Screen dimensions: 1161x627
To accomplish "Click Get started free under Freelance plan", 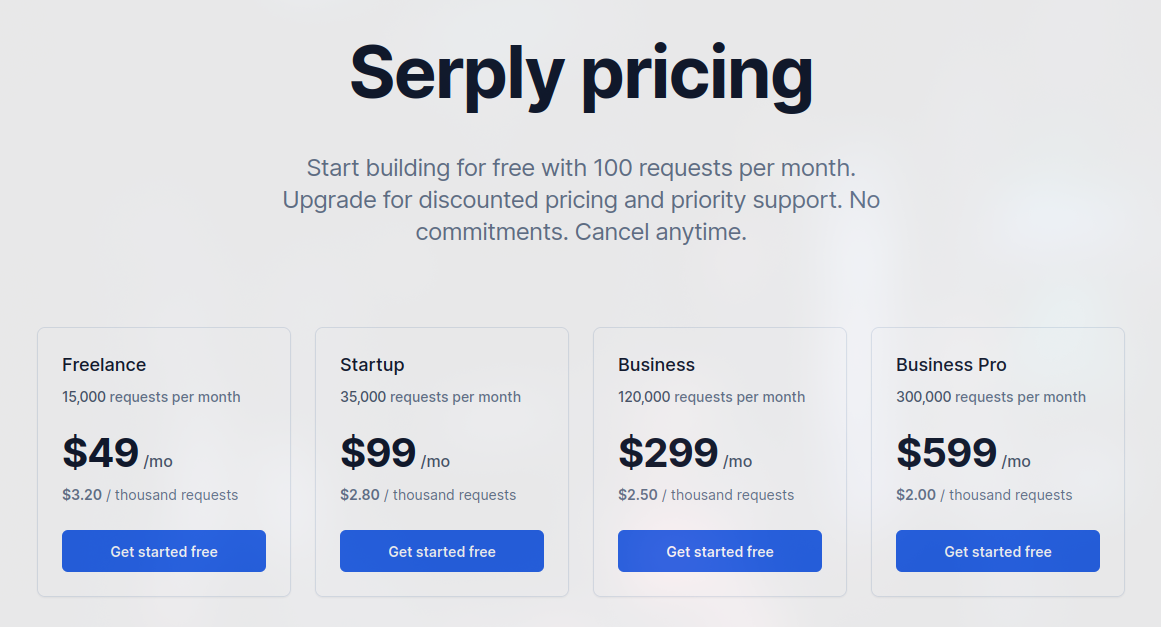I will [164, 551].
